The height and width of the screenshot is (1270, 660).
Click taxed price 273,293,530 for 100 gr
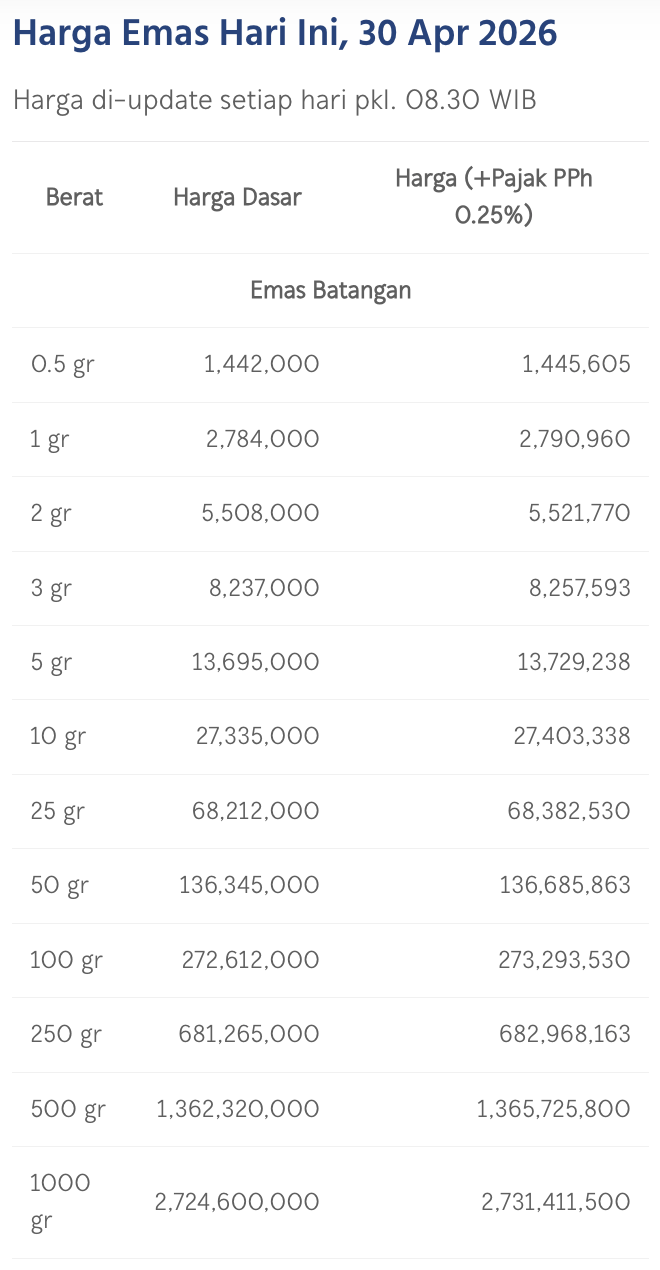pos(564,960)
